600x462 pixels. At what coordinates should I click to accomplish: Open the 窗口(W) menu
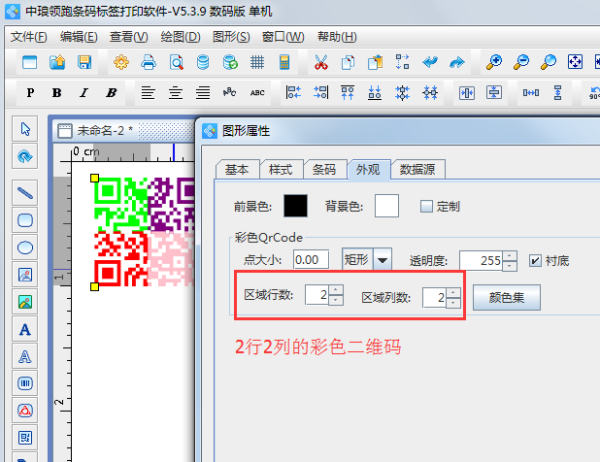(x=283, y=37)
